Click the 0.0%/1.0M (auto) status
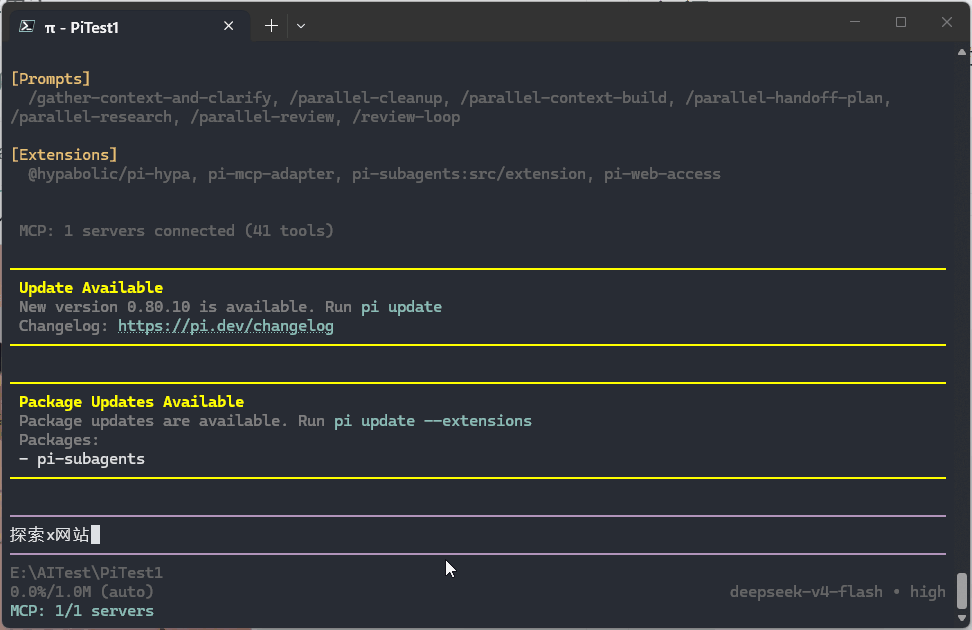This screenshot has width=972, height=630. tap(82, 592)
